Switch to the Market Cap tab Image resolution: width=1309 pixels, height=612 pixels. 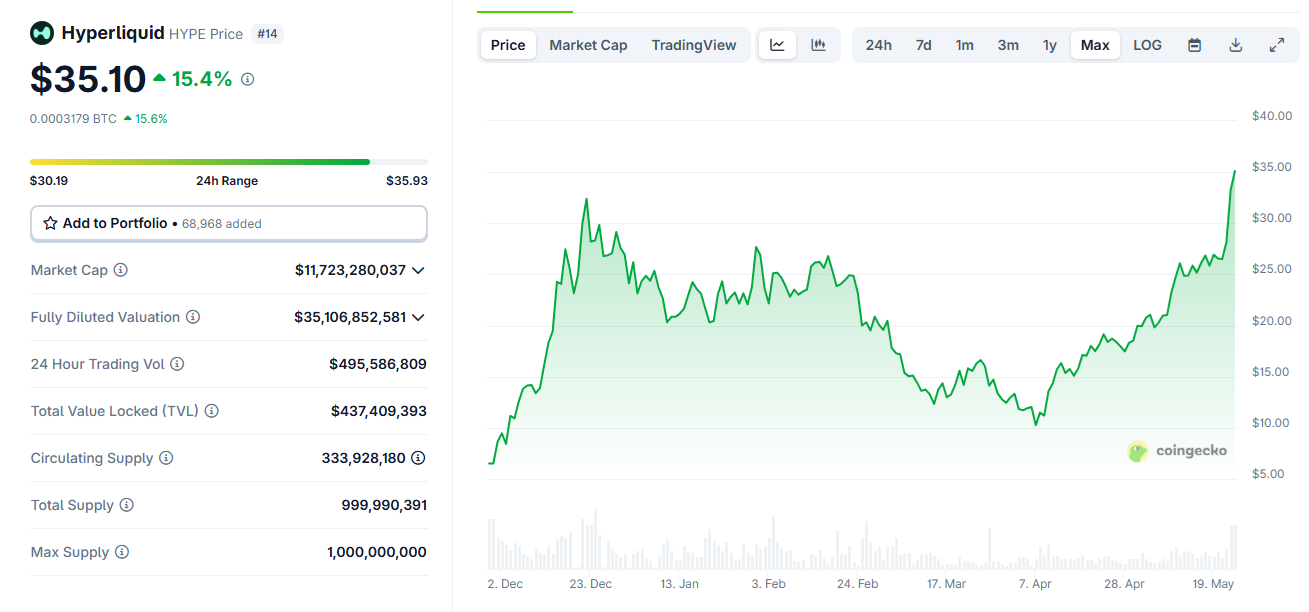click(x=588, y=45)
